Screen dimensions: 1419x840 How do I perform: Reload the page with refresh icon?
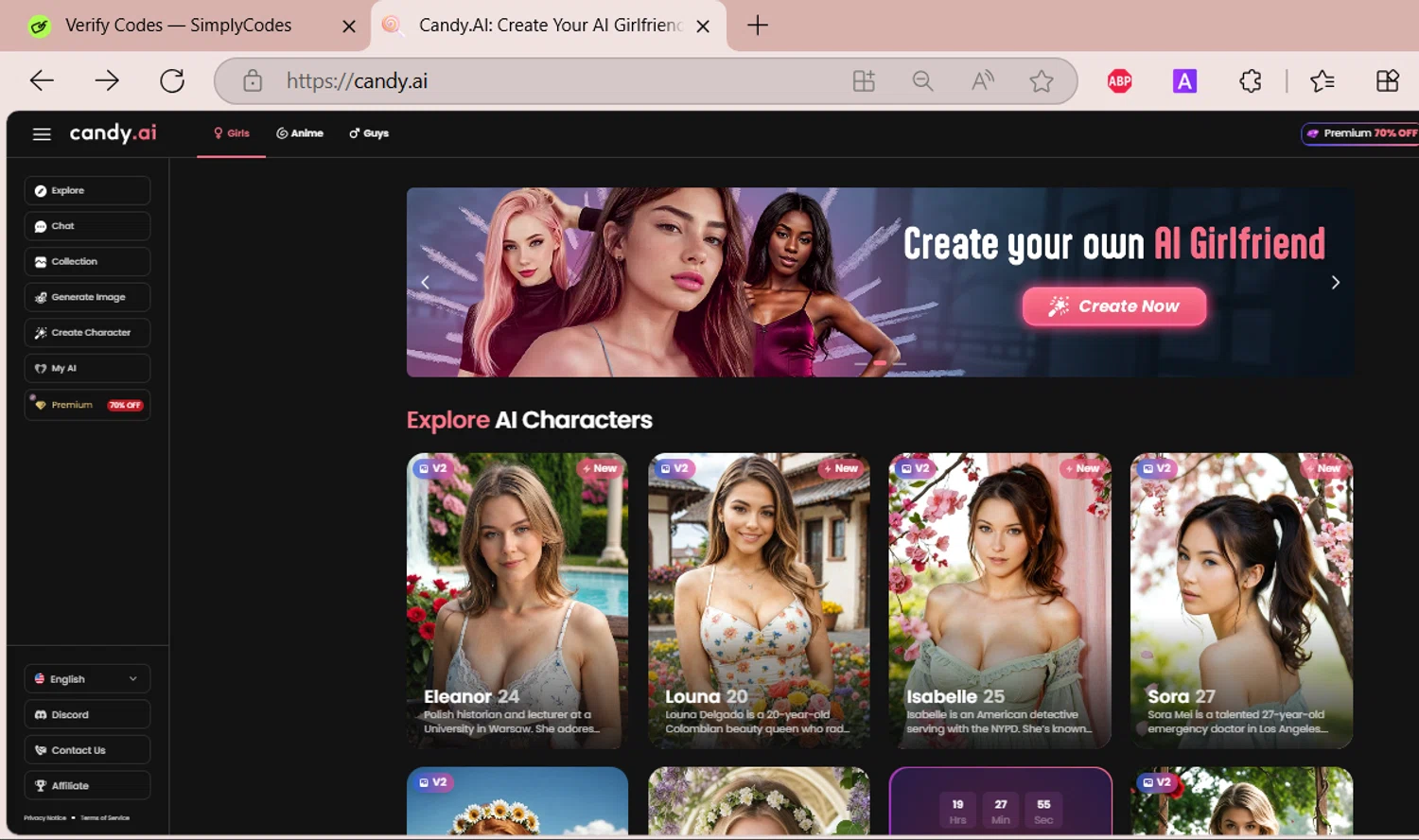(x=172, y=81)
